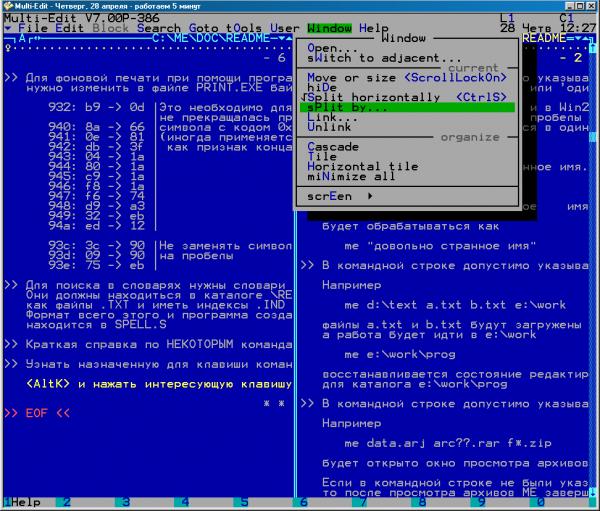Screen dimensions: 600x511
Task: Choose Horizontal tile window arrangement
Action: (x=362, y=167)
